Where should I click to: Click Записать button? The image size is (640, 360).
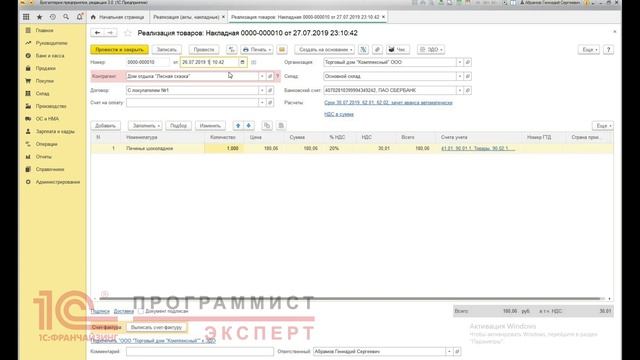167,49
